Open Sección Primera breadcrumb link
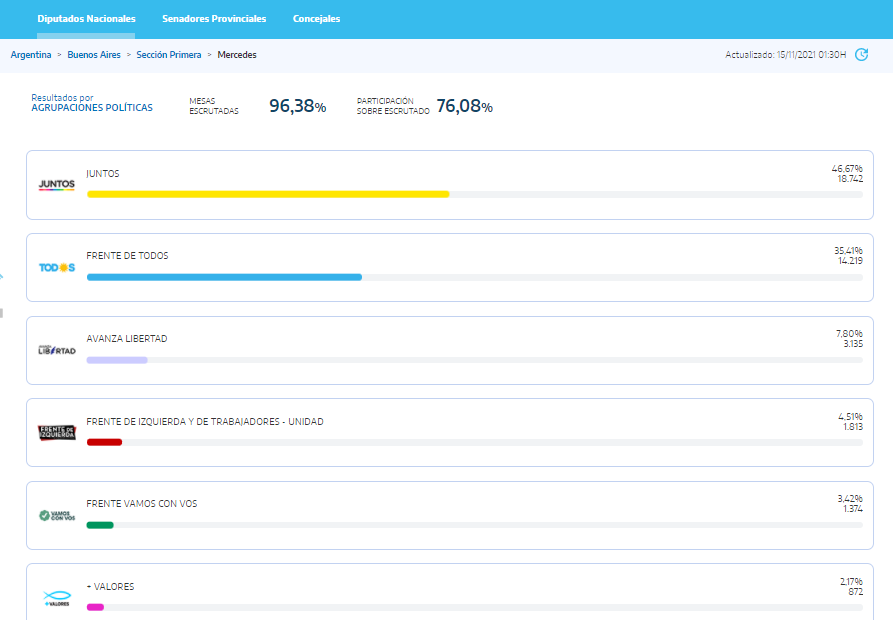The image size is (893, 620). click(x=167, y=55)
